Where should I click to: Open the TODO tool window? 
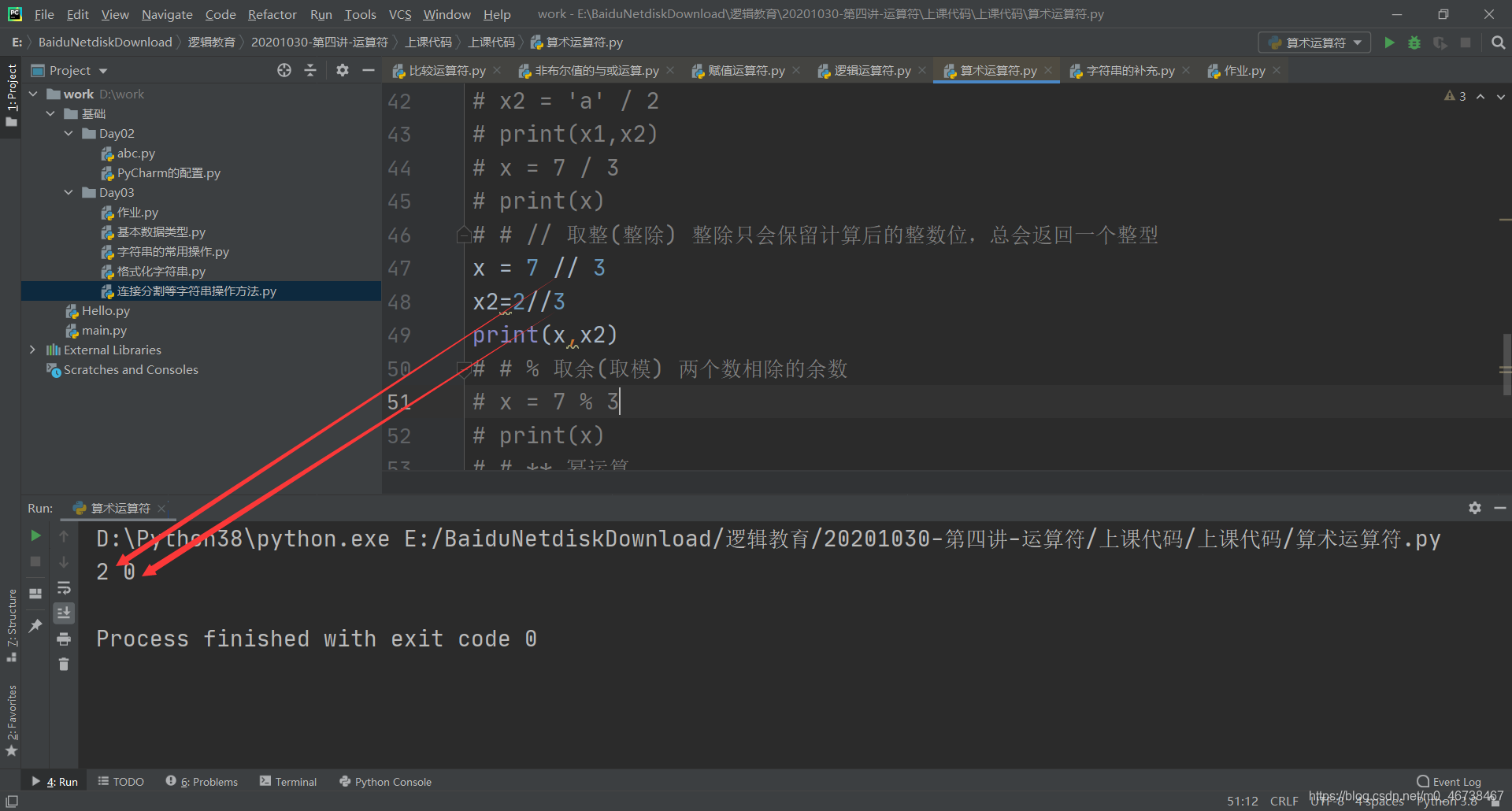tap(120, 781)
